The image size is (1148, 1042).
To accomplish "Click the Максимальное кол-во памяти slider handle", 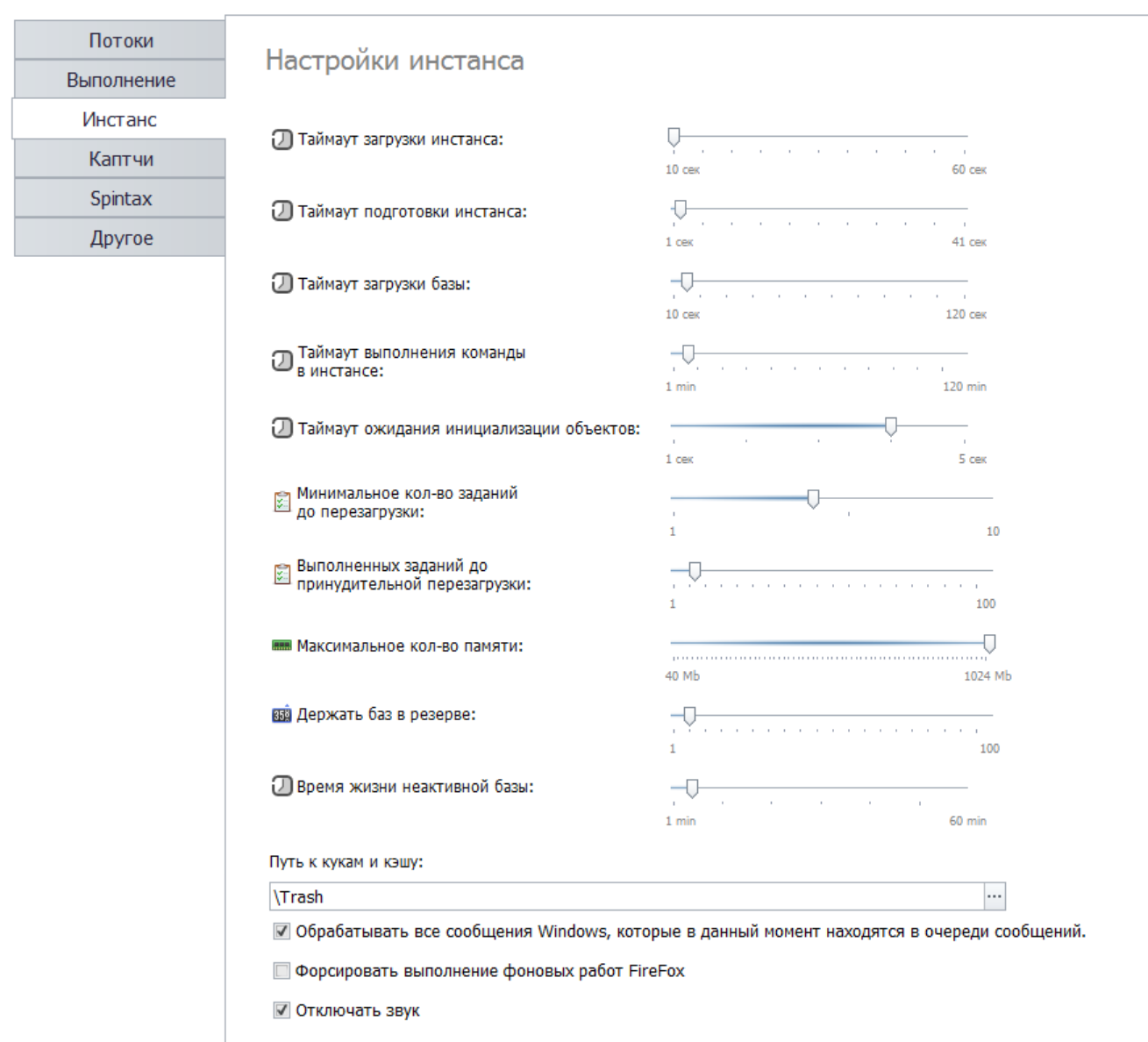I will (989, 645).
